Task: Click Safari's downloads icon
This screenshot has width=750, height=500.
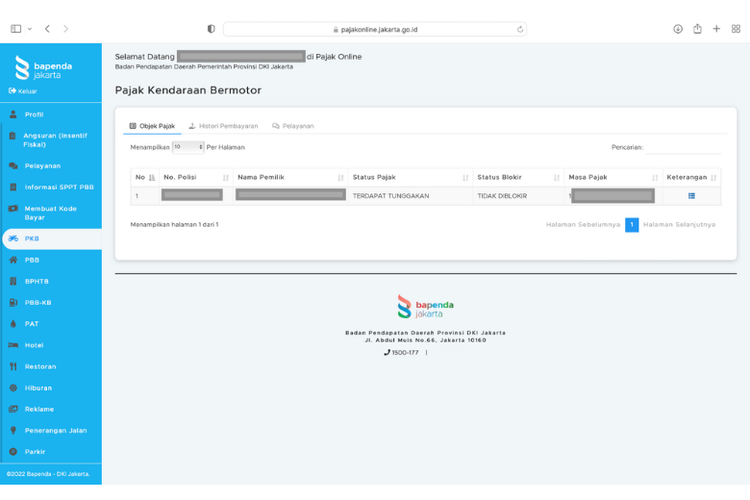Action: pos(677,29)
